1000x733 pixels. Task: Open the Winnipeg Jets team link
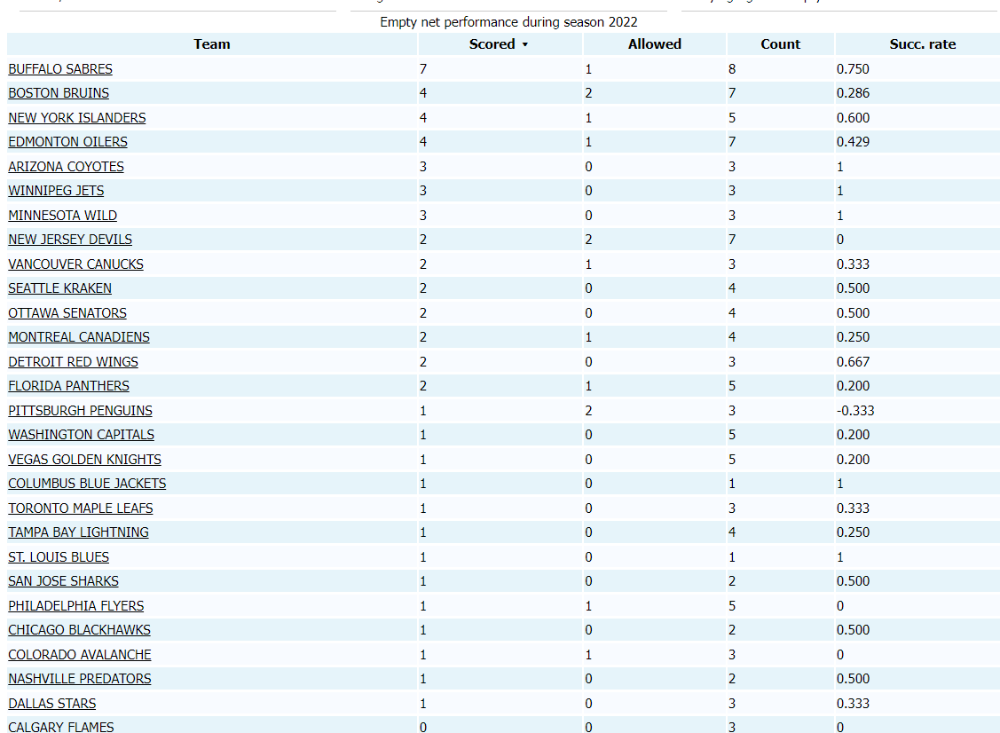pos(56,191)
